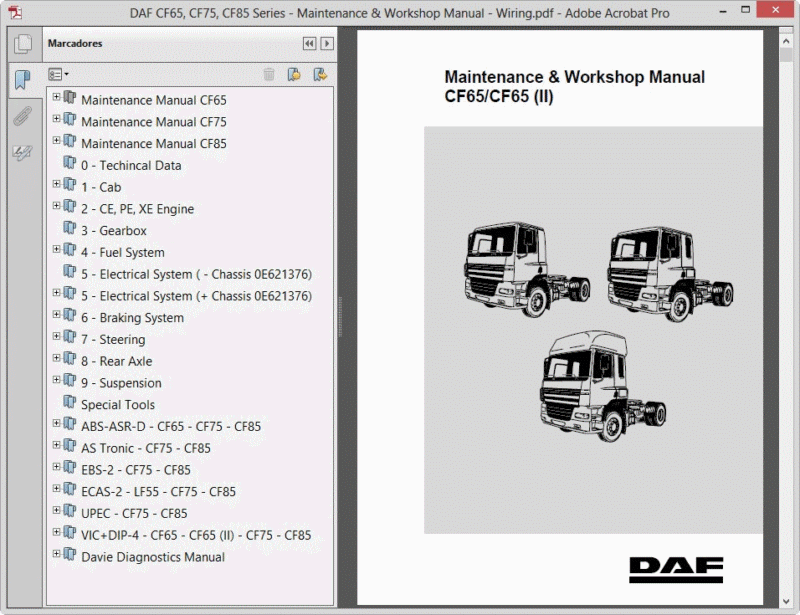Image resolution: width=800 pixels, height=615 pixels.
Task: Expand the 4 - Fuel System bookmark
Action: coord(56,249)
